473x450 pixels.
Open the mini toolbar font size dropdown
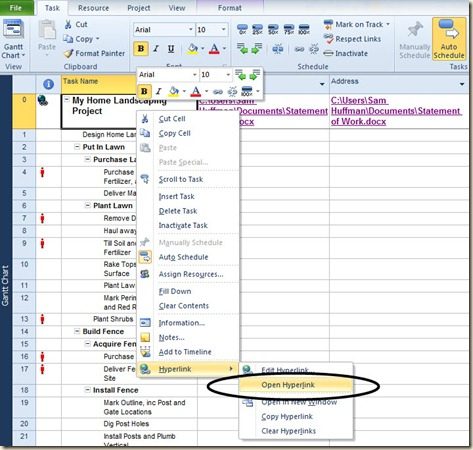pyautogui.click(x=228, y=75)
